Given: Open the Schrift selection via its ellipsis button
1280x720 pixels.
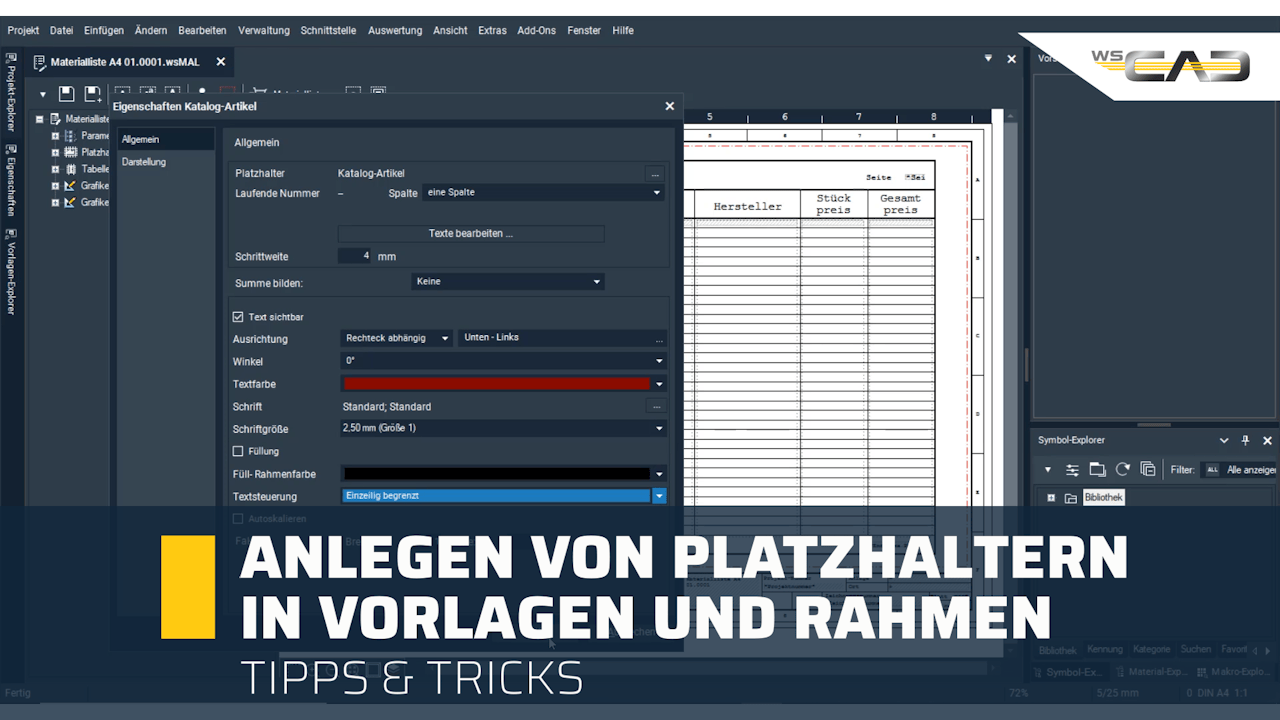Looking at the screenshot, I should point(657,406).
